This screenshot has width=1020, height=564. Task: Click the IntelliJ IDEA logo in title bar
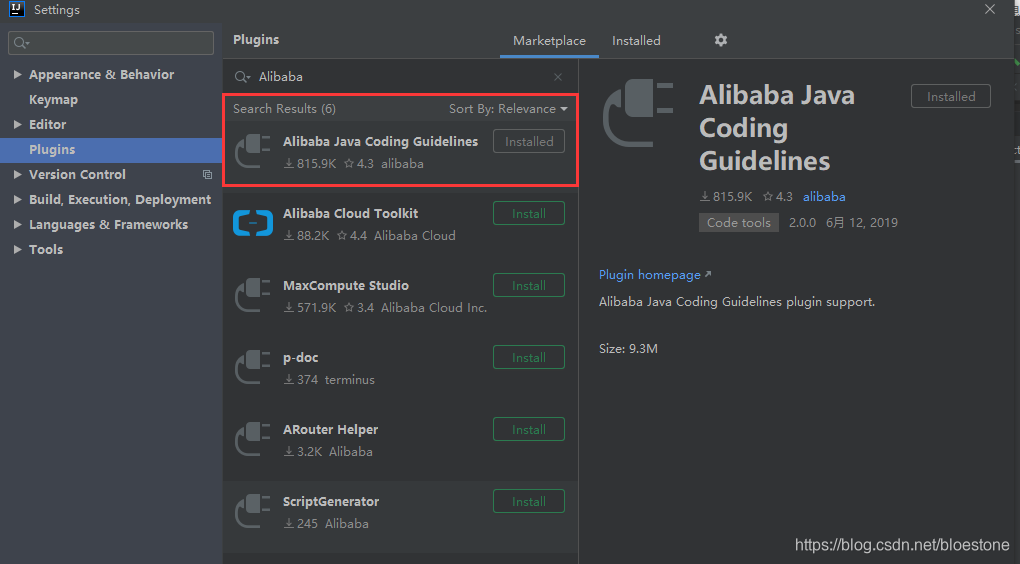click(x=17, y=9)
